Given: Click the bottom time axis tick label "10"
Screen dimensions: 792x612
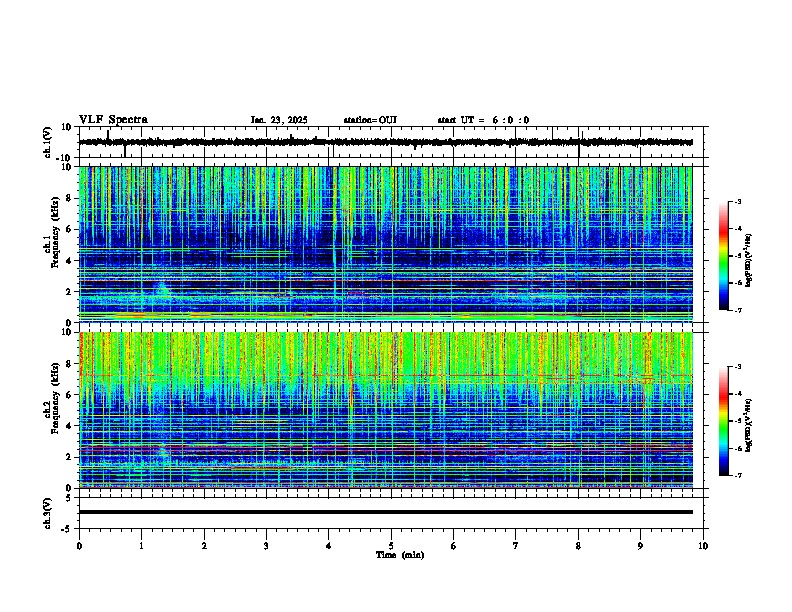Looking at the screenshot, I should (703, 546).
